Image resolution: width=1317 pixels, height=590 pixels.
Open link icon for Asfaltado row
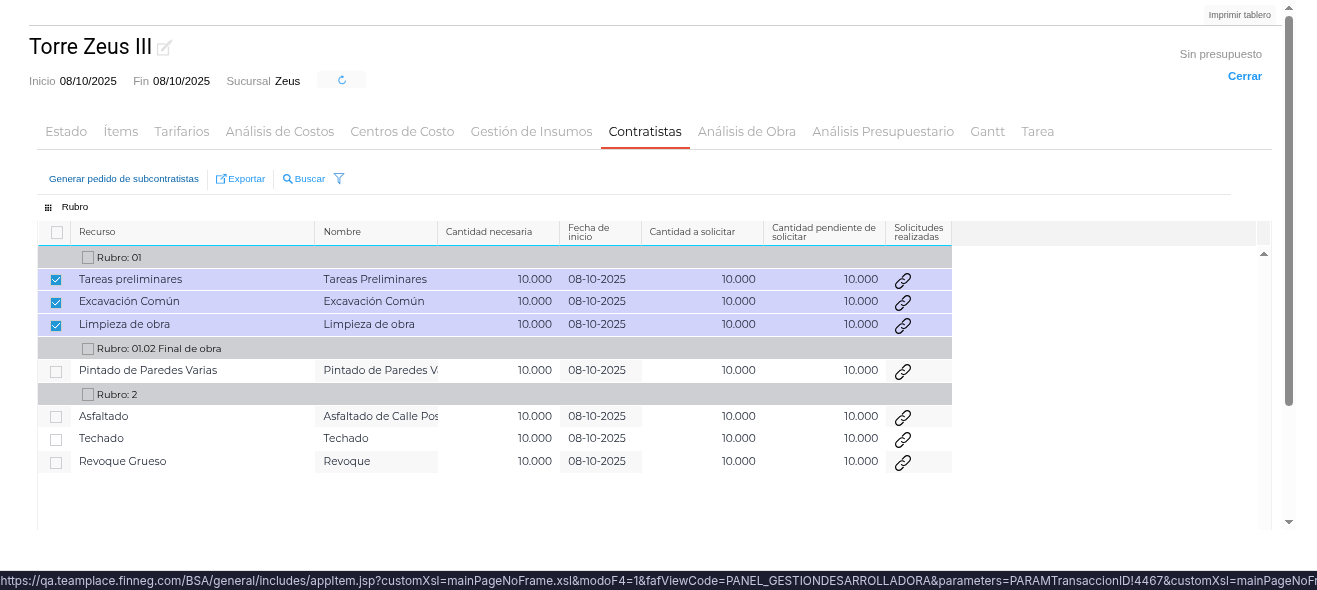[902, 417]
